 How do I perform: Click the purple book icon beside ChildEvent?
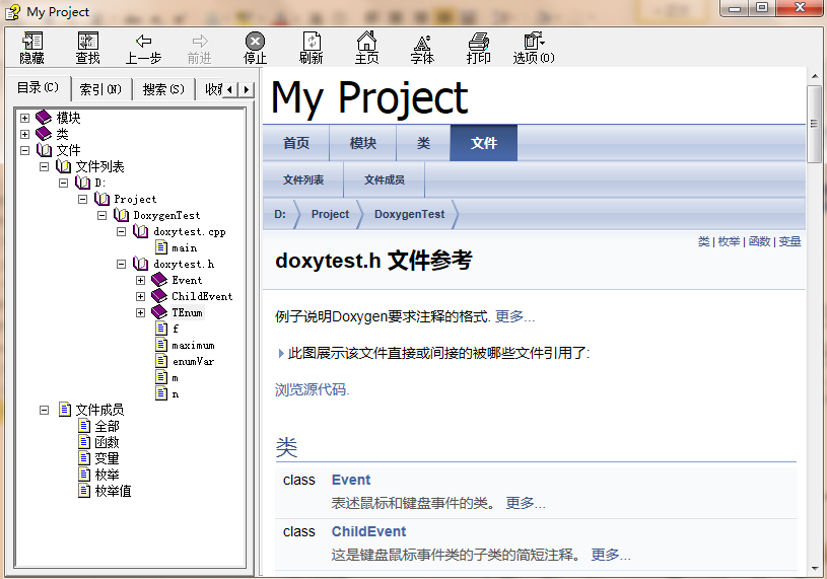pyautogui.click(x=159, y=296)
